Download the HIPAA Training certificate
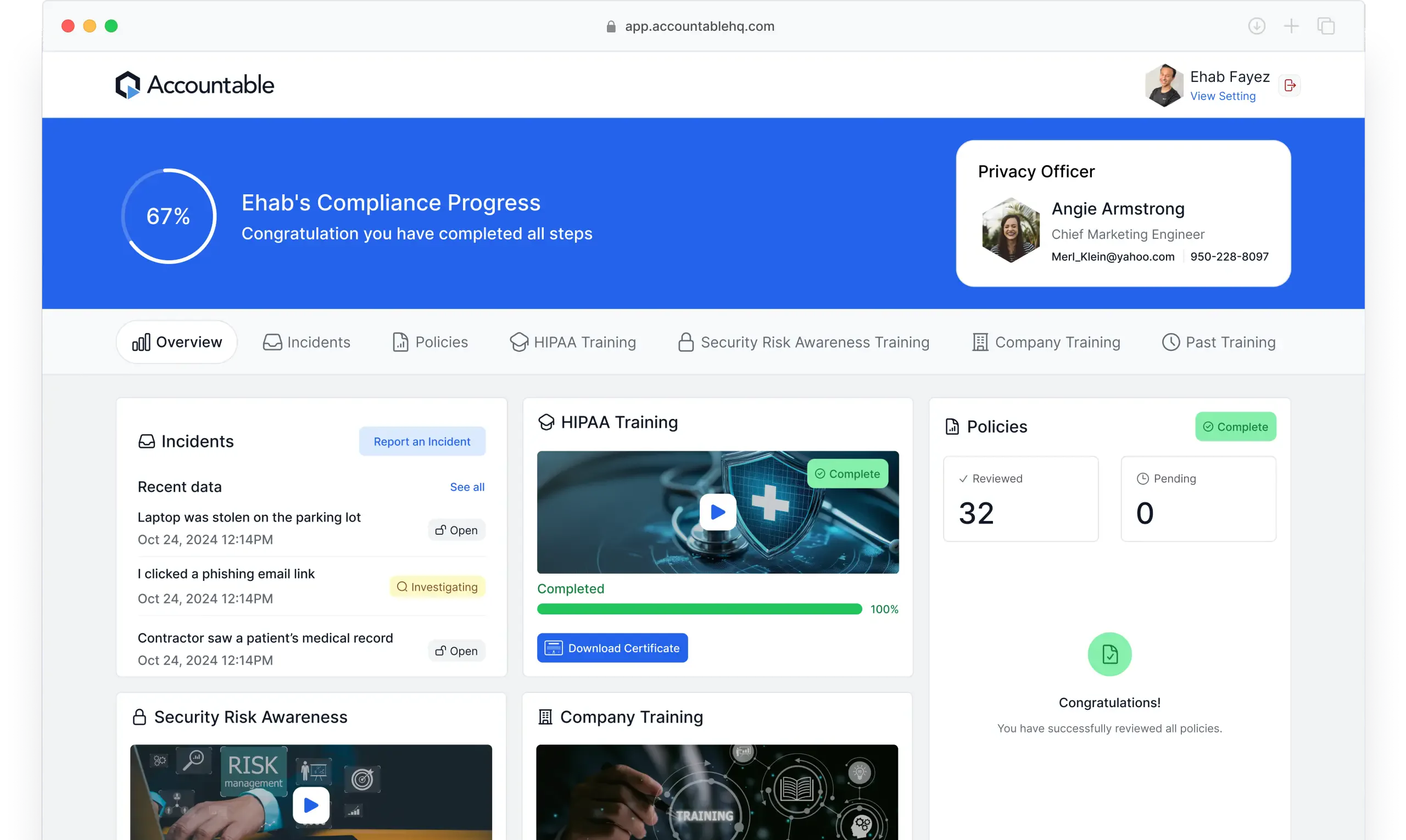This screenshot has width=1406, height=840. click(612, 647)
